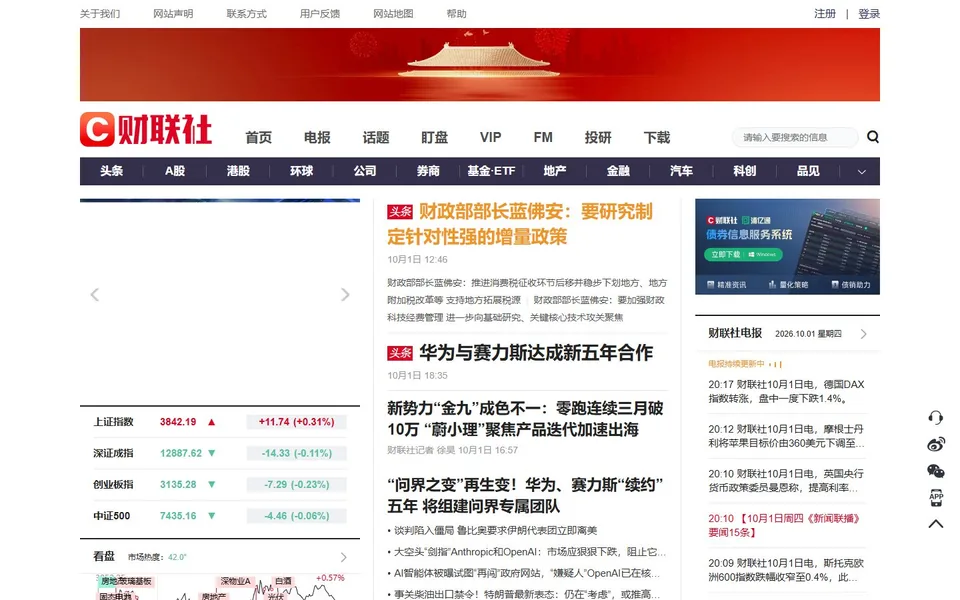960x600 pixels.
Task: Open 新势力"金九"成色不一 article
Action: click(525, 419)
